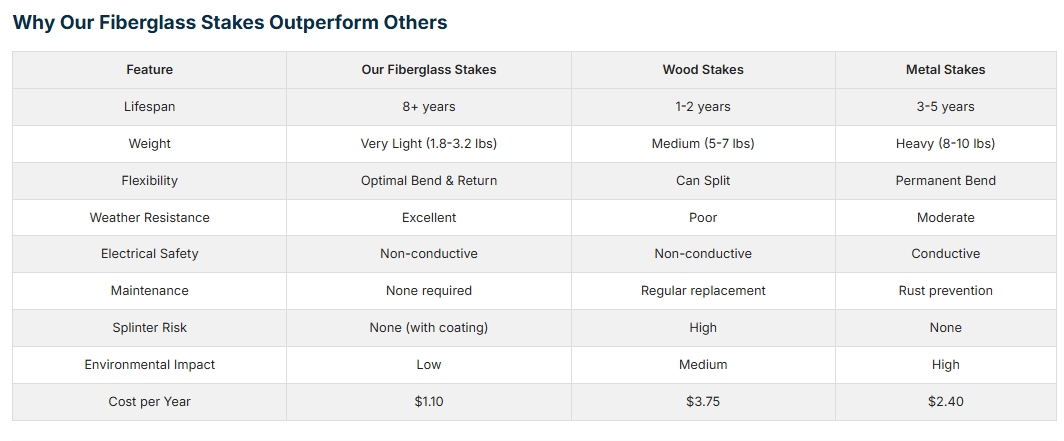The image size is (1064, 441).
Task: Click the Regular replacement maintenance cell
Action: tap(703, 291)
